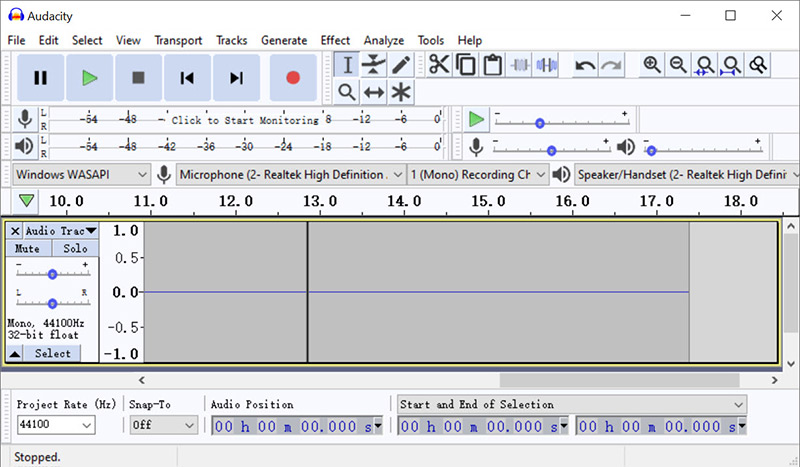This screenshot has height=467, width=800.
Task: Toggle Solo on the Audio Track
Action: click(76, 249)
